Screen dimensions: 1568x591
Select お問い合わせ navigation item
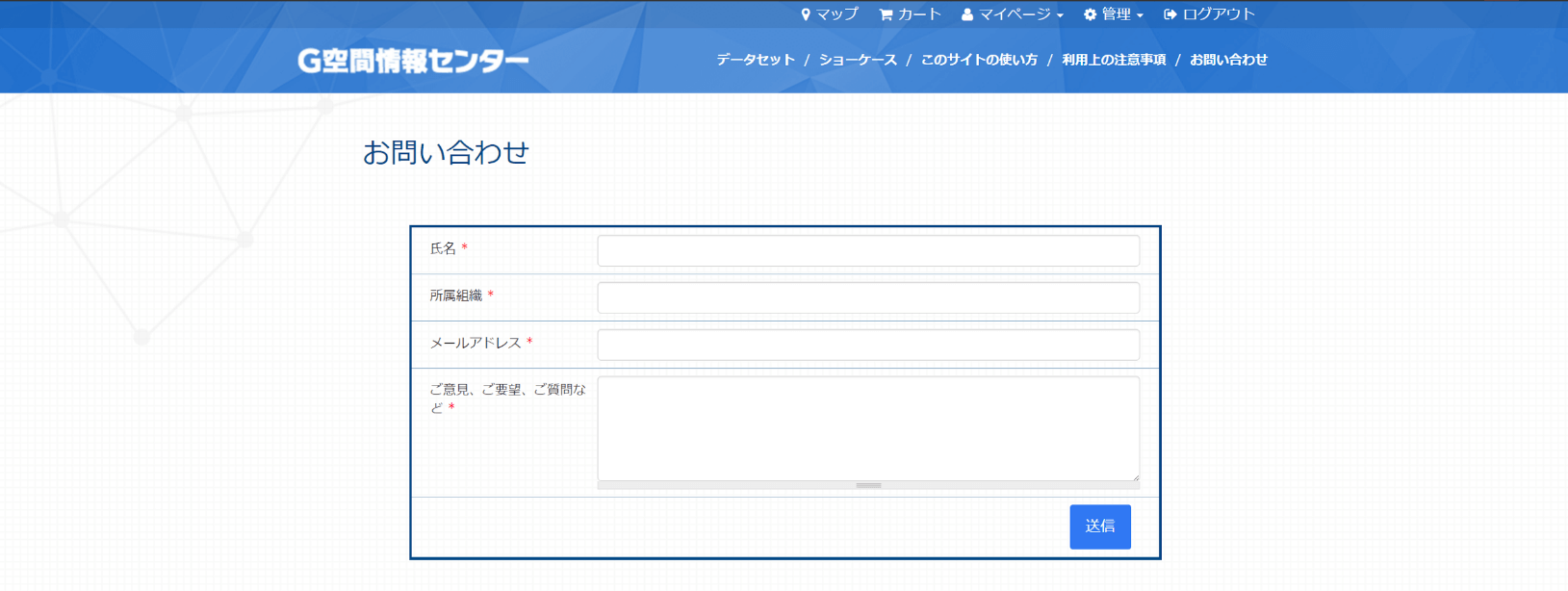click(x=1228, y=60)
